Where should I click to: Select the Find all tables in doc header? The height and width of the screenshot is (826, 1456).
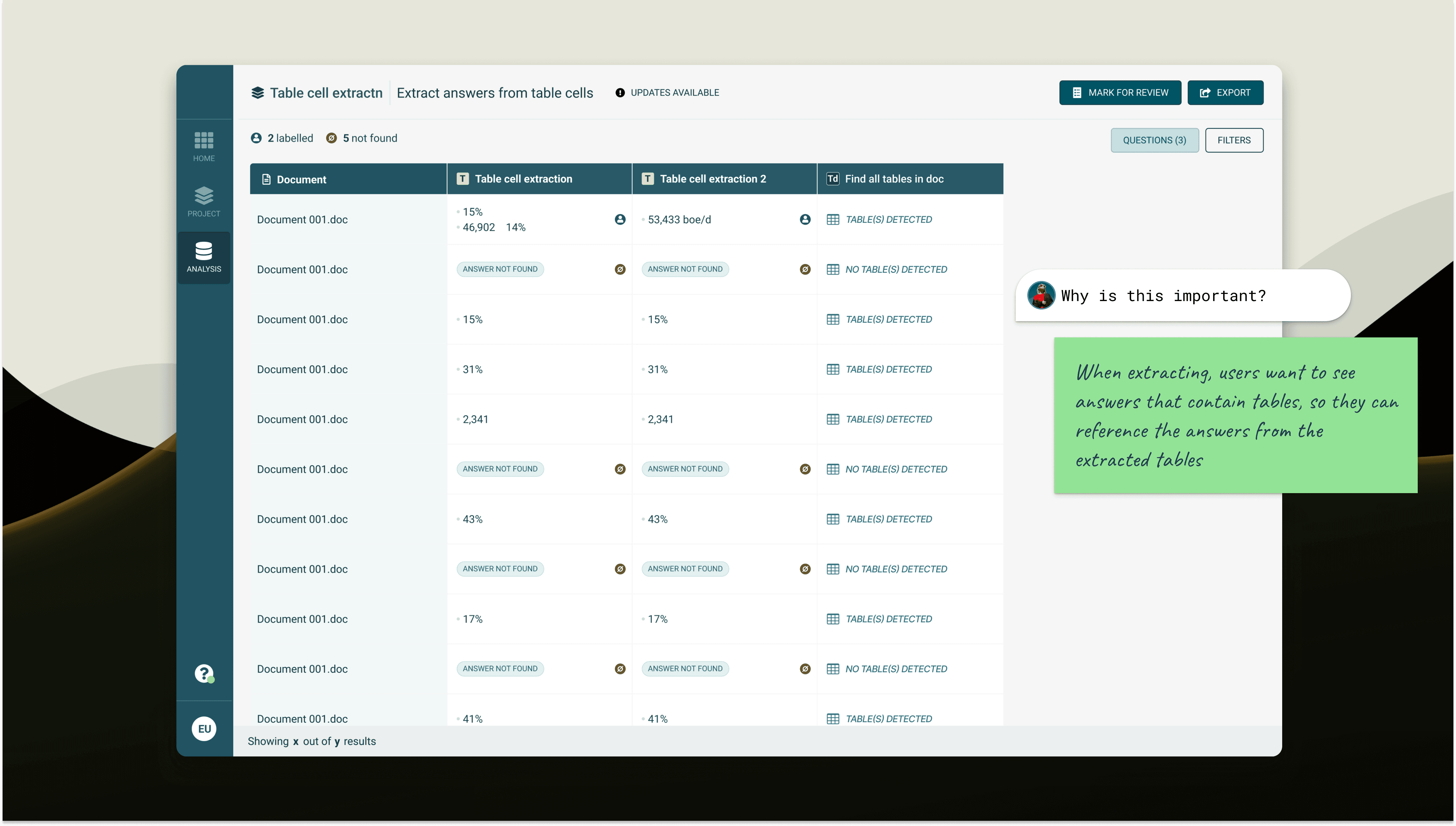[910, 179]
